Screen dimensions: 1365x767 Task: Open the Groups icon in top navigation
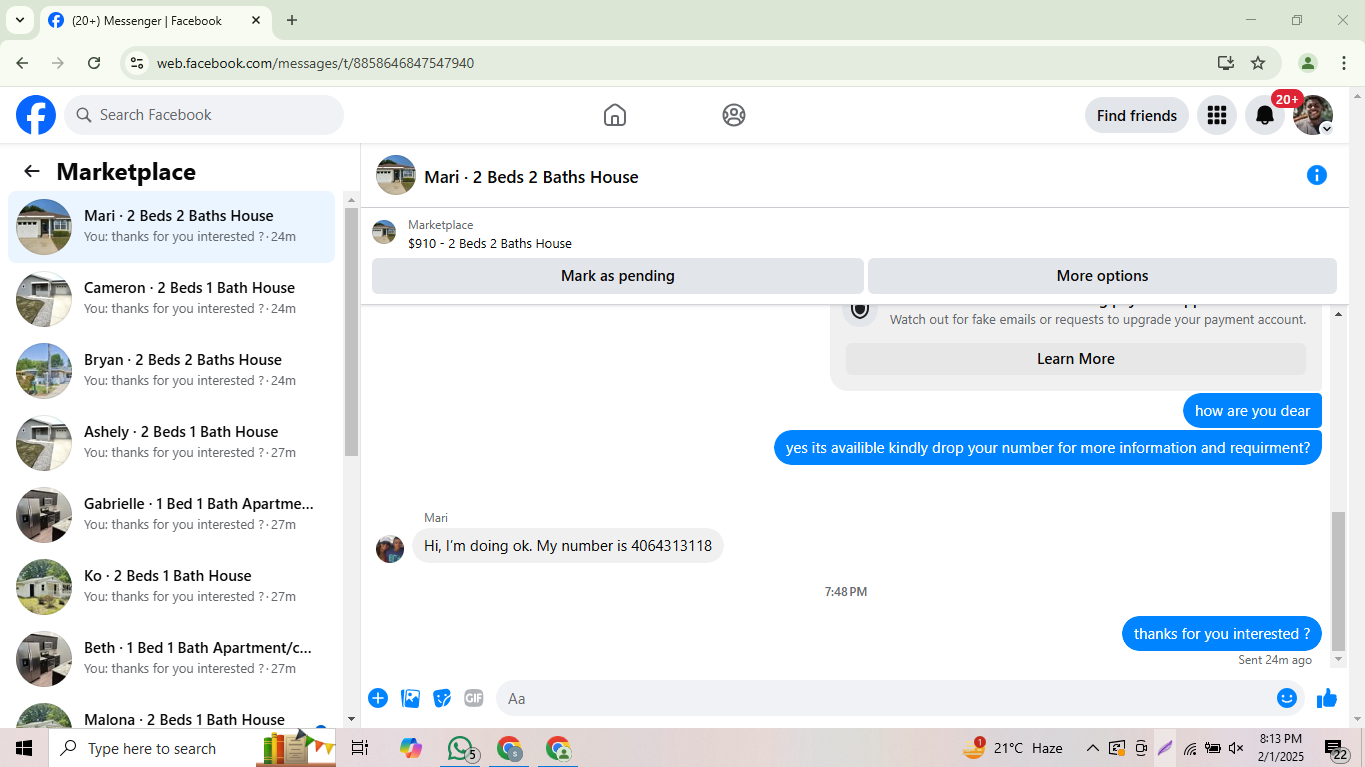(x=734, y=115)
